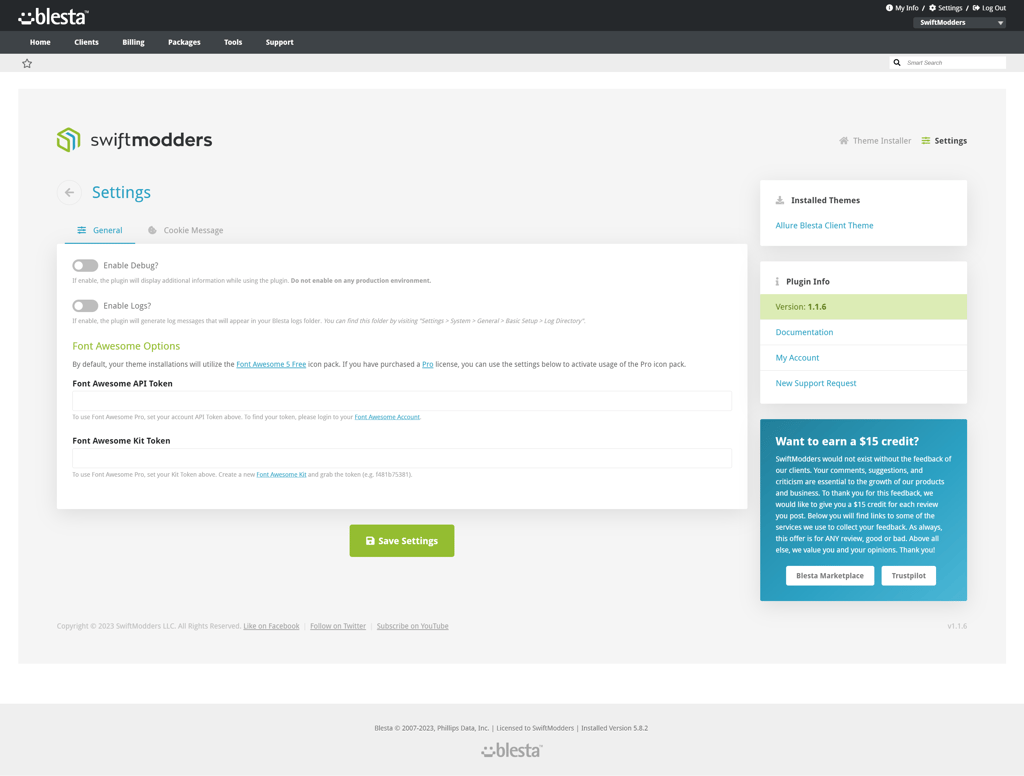Click the Theme Installer home icon
The height and width of the screenshot is (776, 1024).
click(844, 140)
